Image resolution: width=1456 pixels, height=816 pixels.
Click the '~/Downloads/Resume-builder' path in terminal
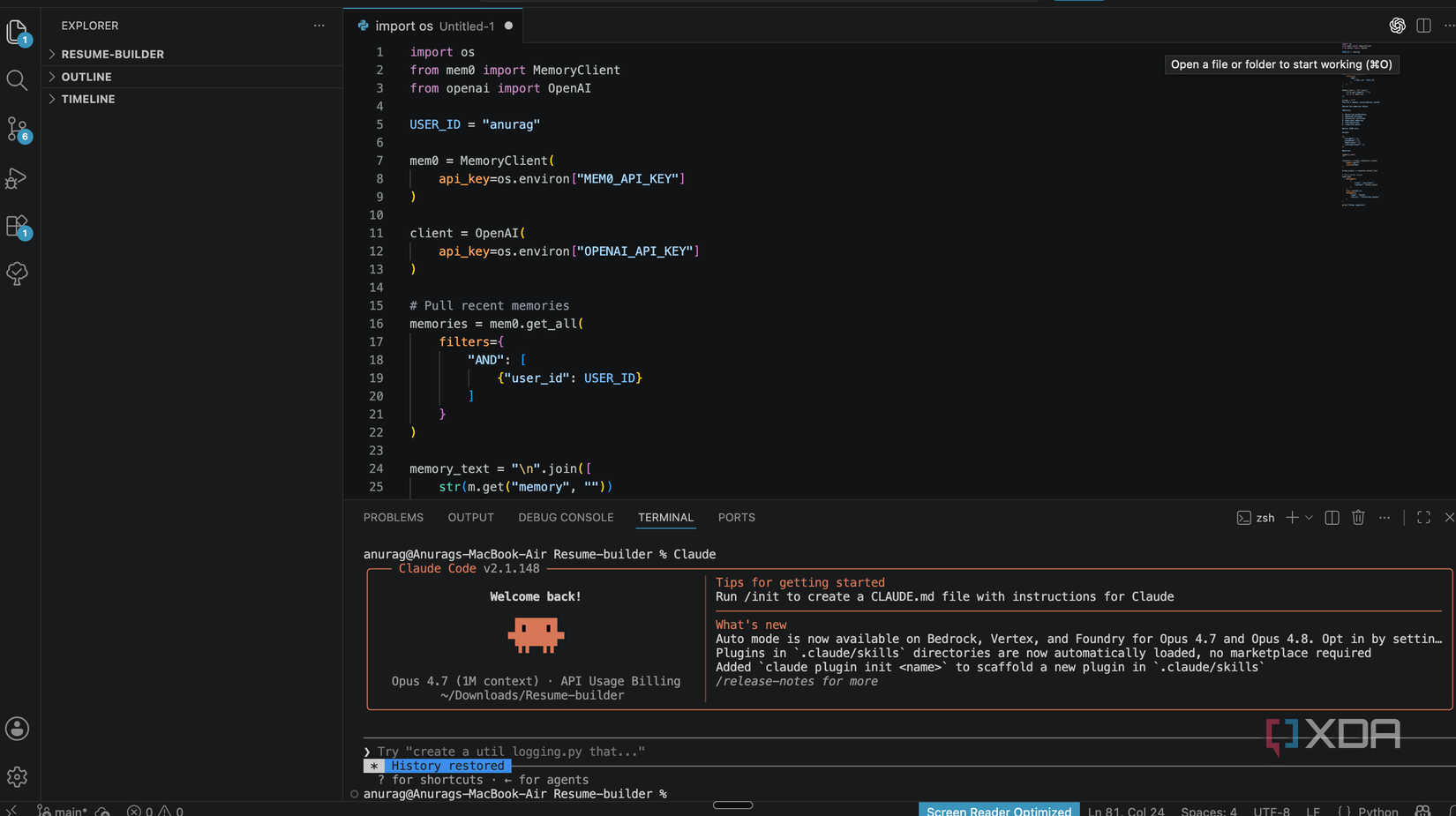[x=532, y=695]
